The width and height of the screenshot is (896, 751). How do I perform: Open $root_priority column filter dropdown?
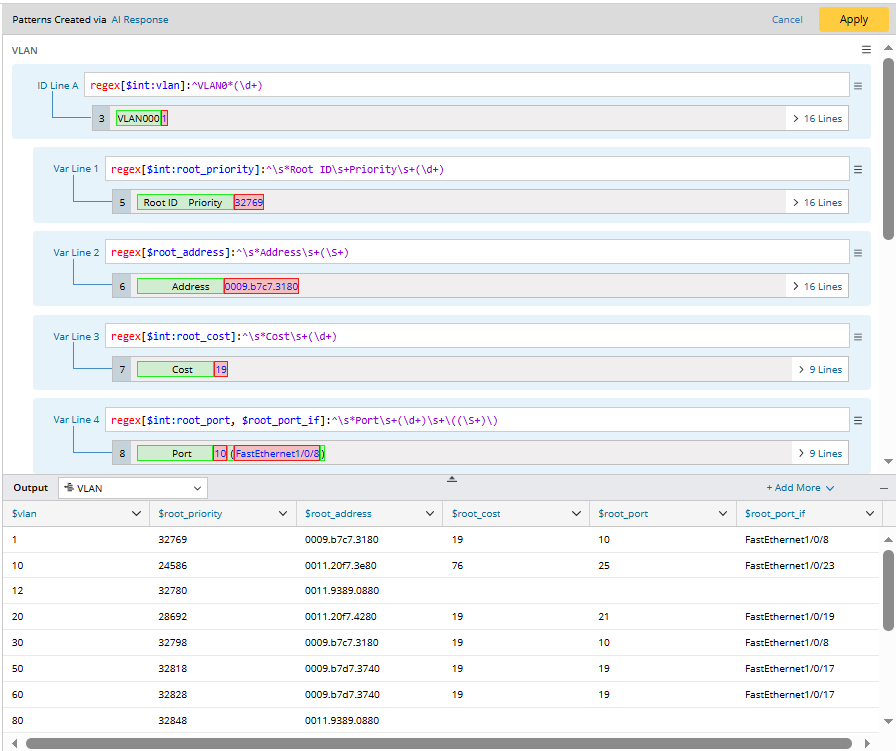click(x=284, y=514)
